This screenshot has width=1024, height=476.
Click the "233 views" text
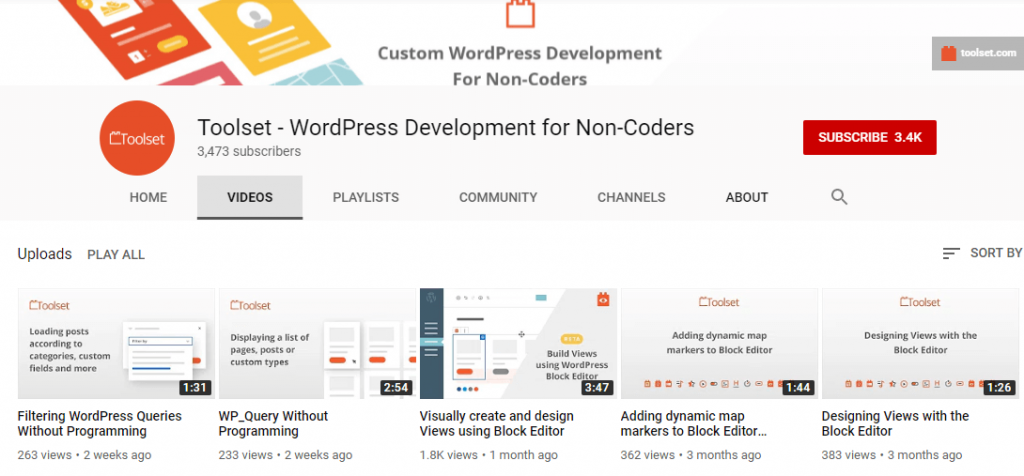point(246,455)
